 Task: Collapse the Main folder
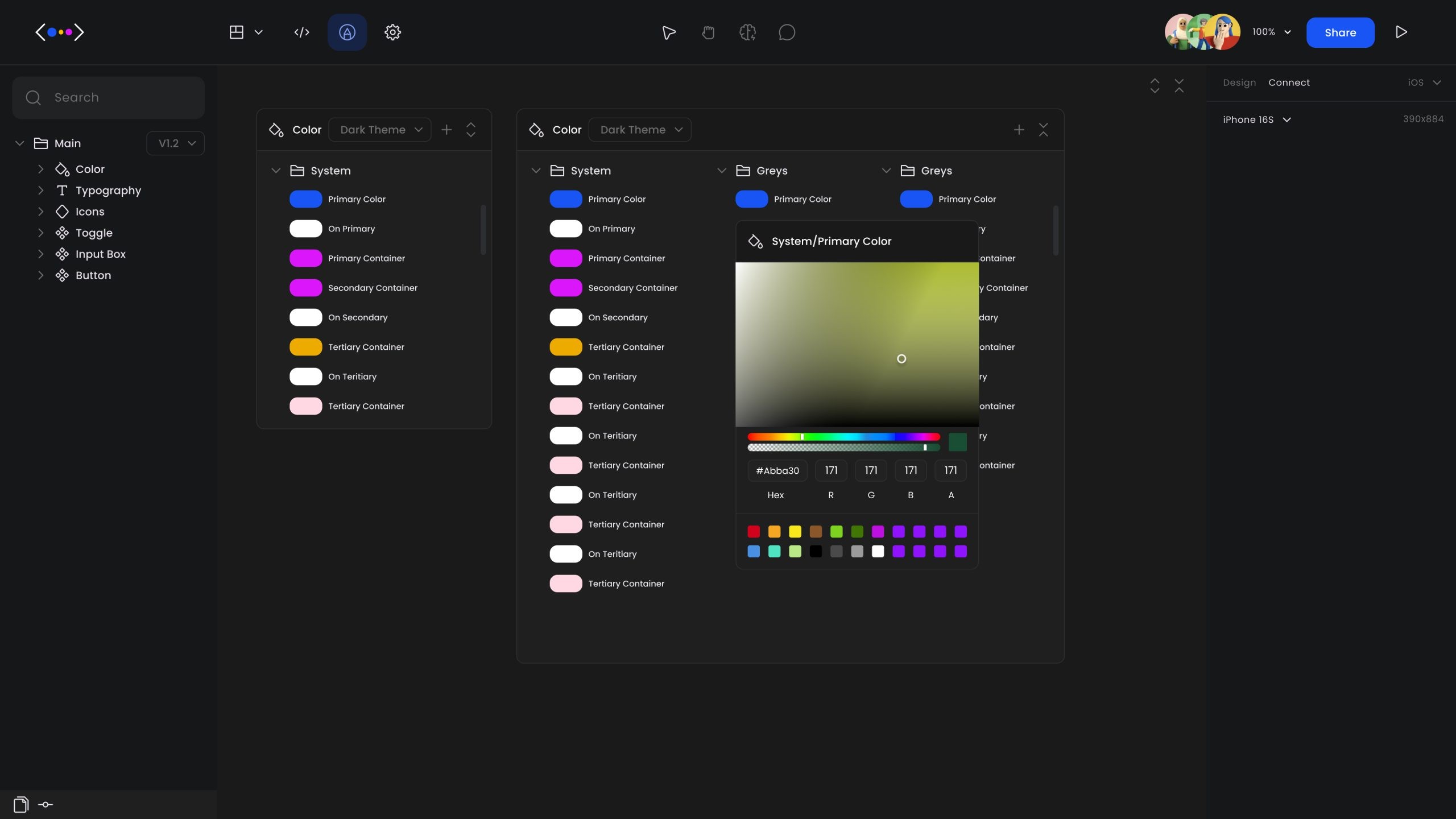coord(20,143)
